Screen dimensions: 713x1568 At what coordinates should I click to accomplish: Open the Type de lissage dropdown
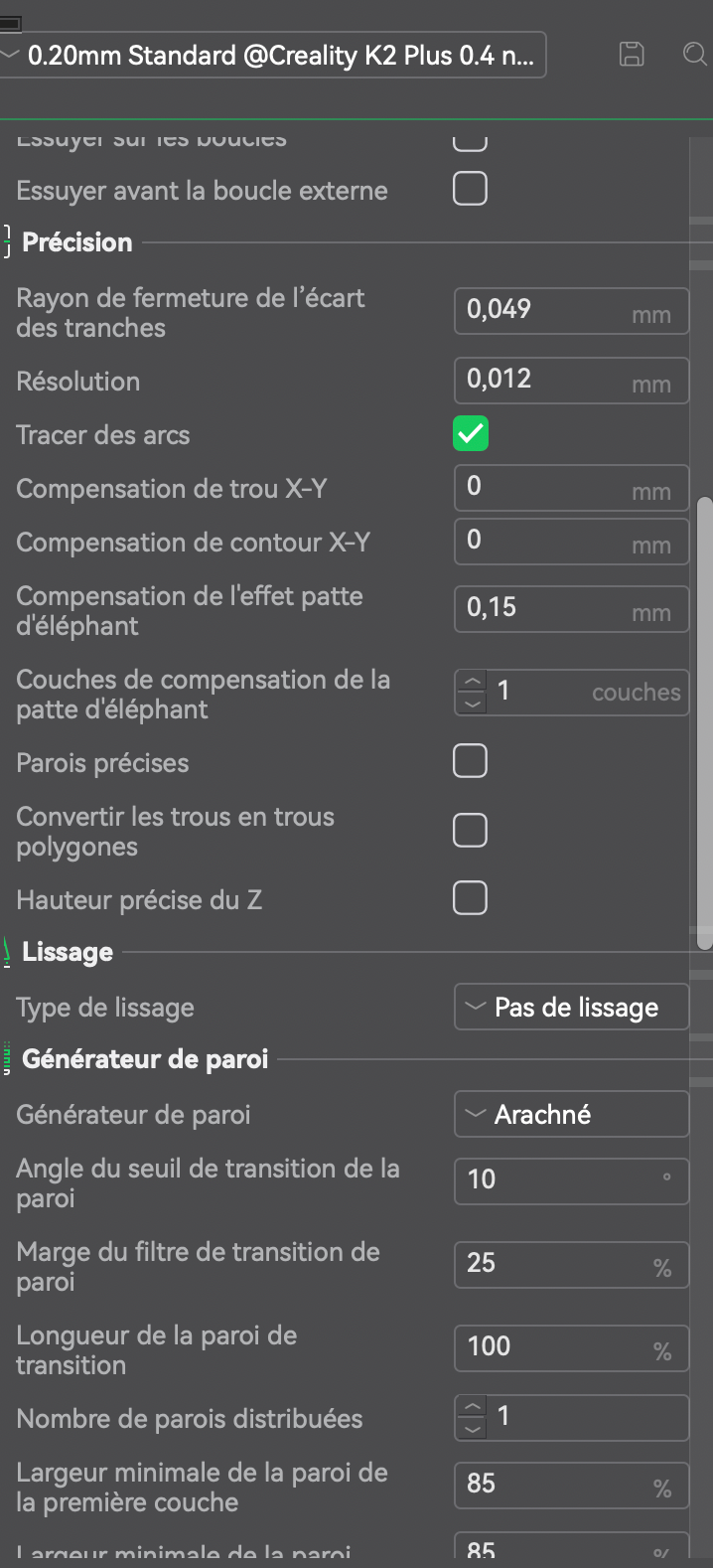click(572, 1008)
